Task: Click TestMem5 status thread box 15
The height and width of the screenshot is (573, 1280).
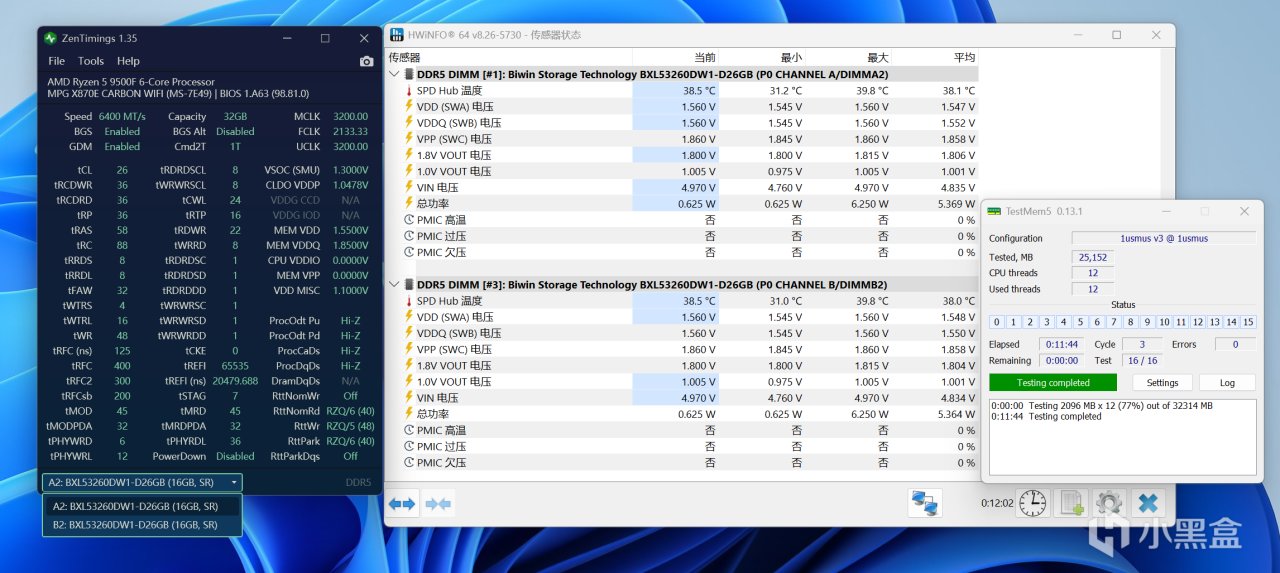Action: click(1248, 322)
